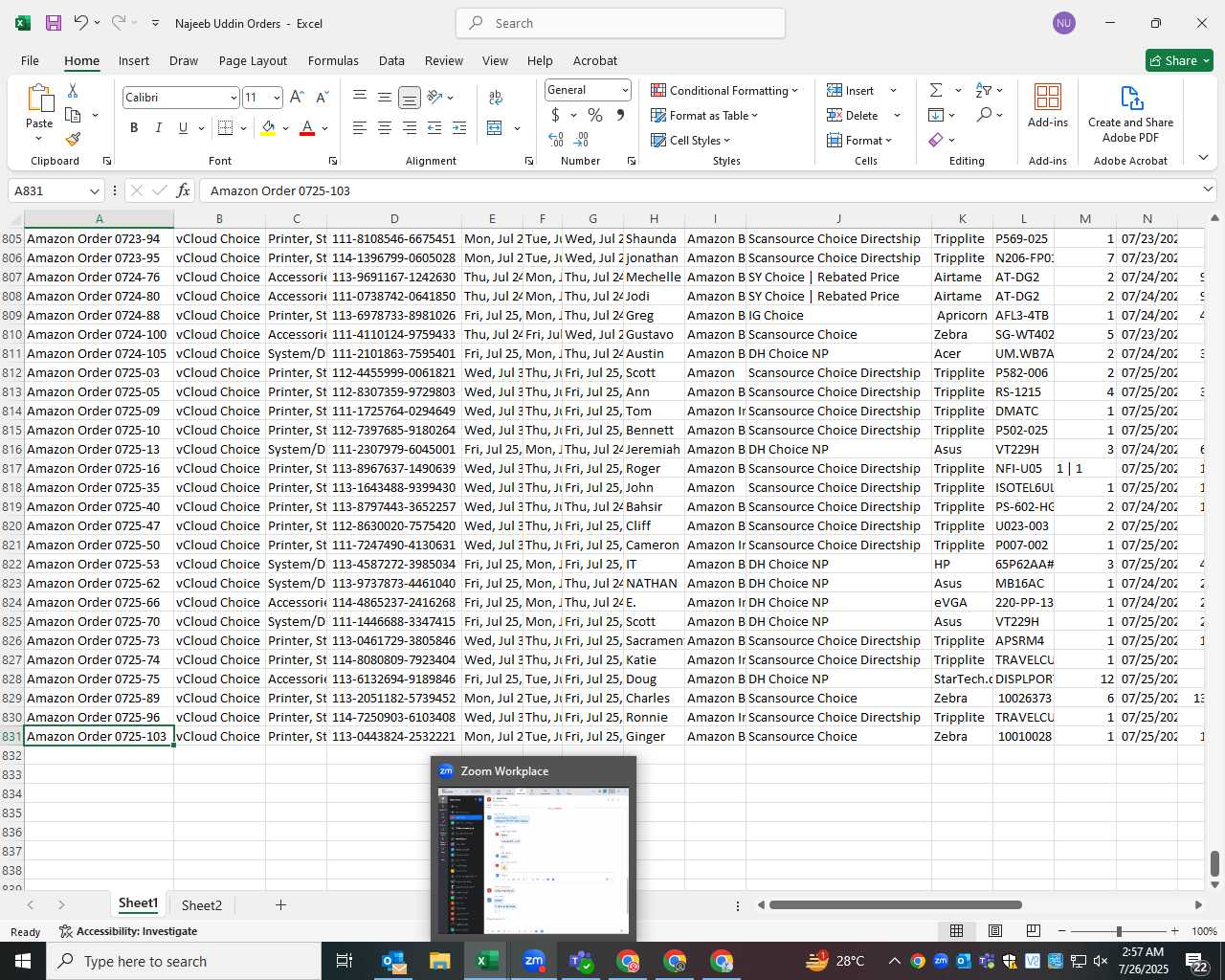Open the Name Box dropdown arrow
The width and height of the screenshot is (1225, 980).
[94, 190]
